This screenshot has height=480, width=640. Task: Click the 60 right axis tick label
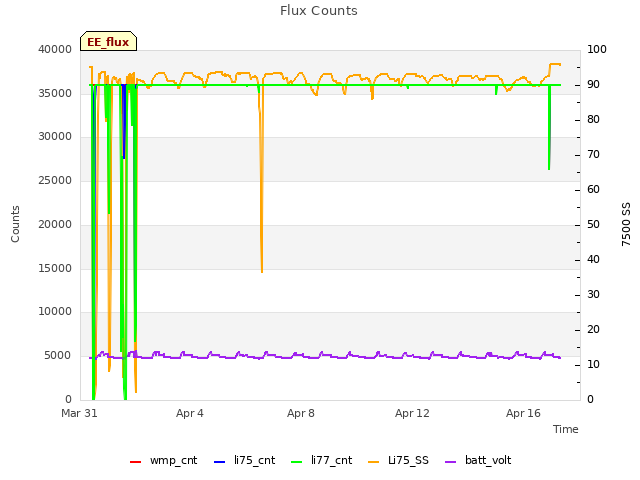[593, 190]
